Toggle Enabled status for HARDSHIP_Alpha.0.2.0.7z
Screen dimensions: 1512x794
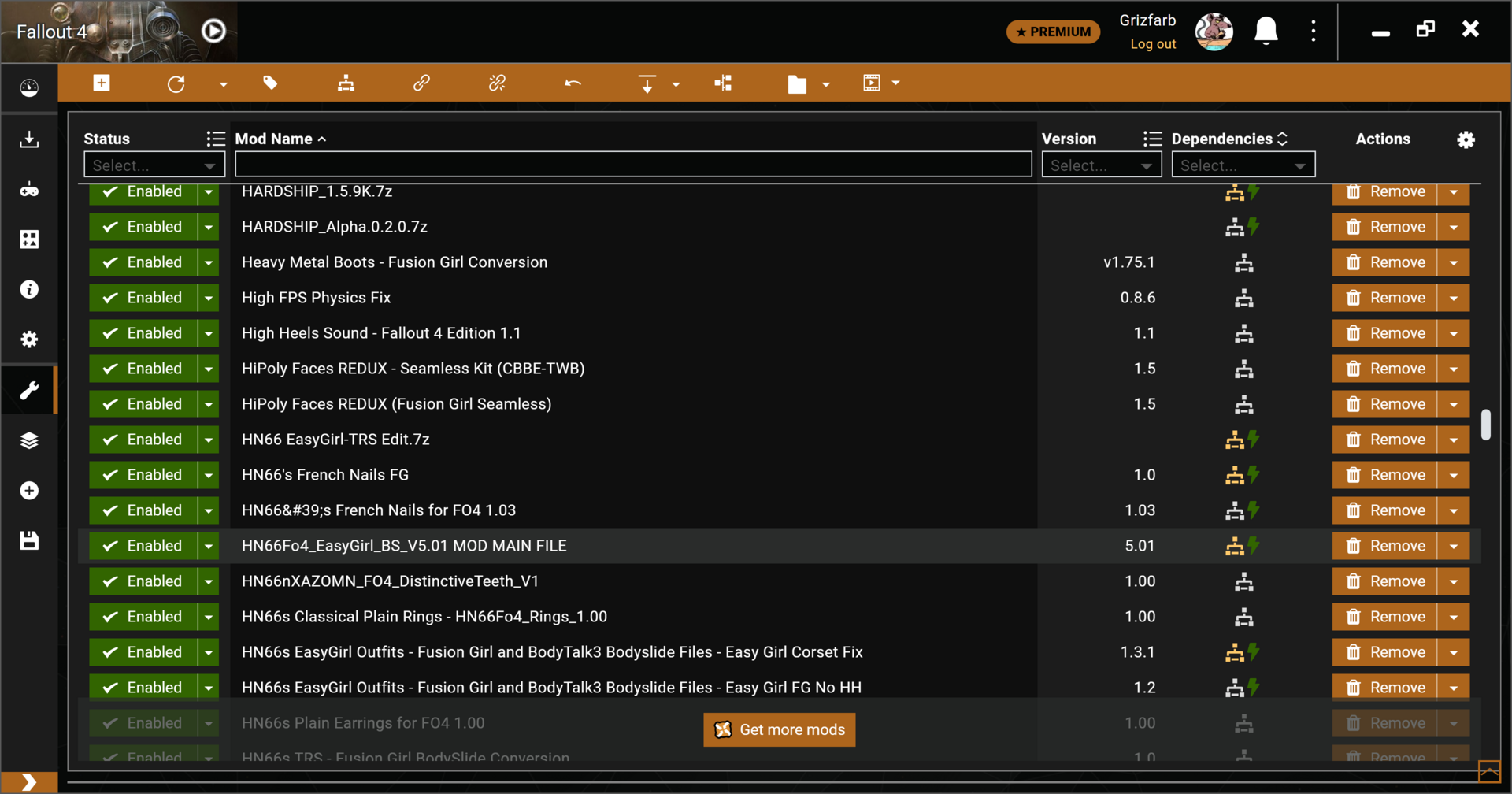(143, 227)
